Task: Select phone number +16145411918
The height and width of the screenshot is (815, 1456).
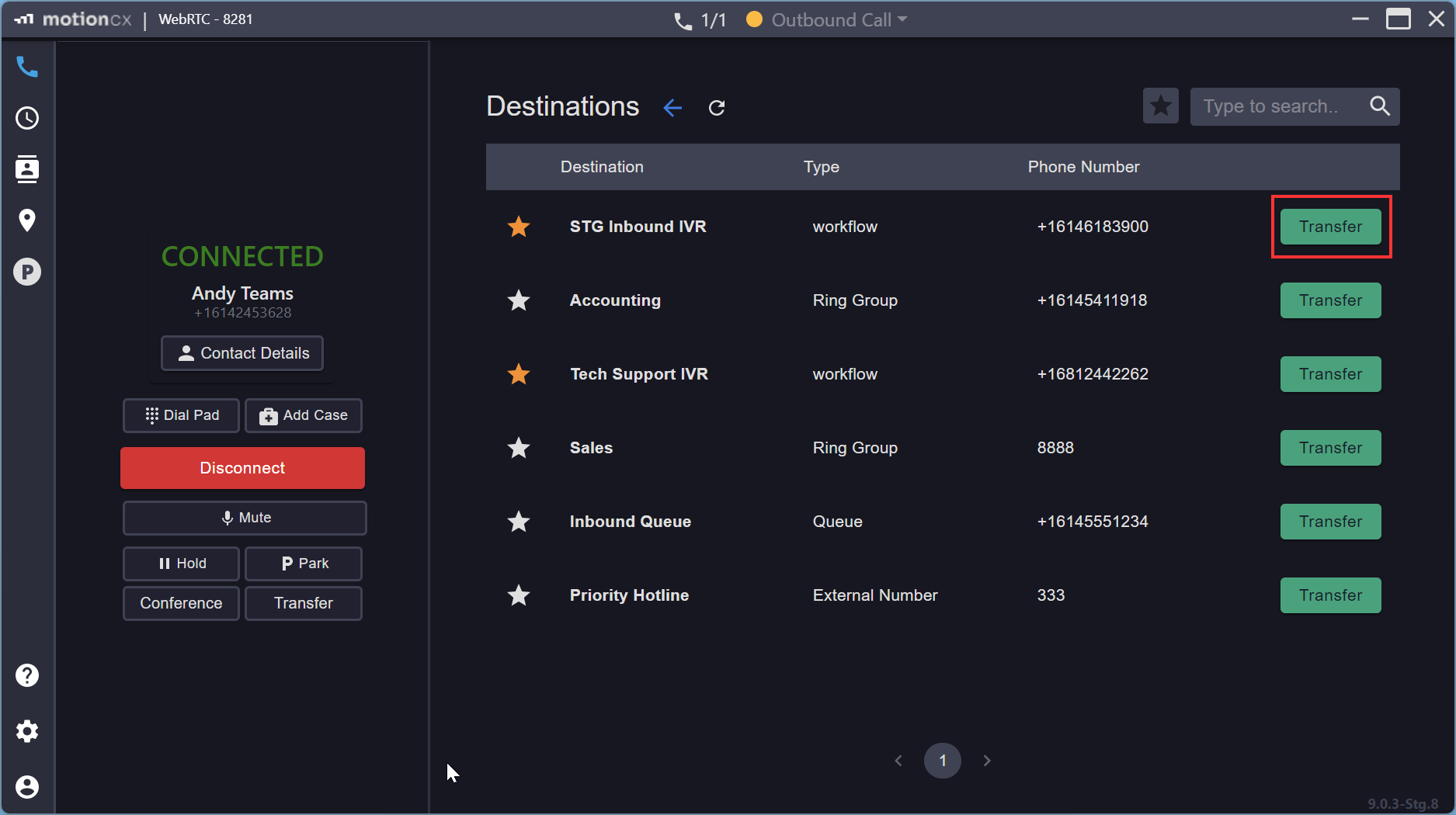Action: (1092, 300)
